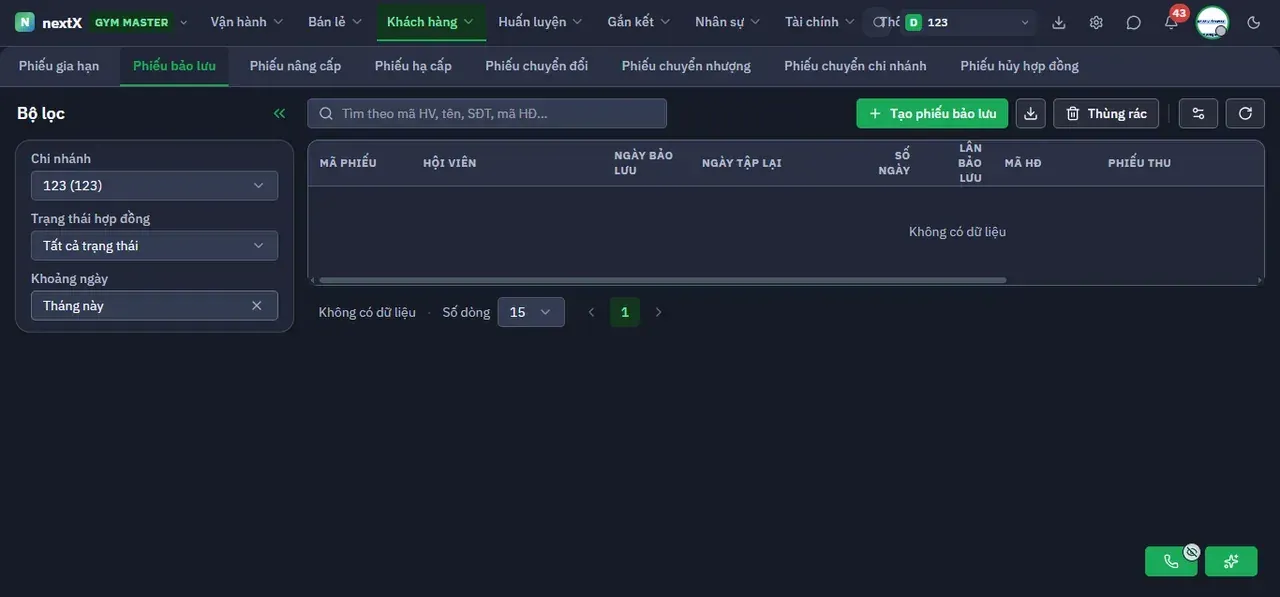Open the top bar download icon

(1059, 22)
